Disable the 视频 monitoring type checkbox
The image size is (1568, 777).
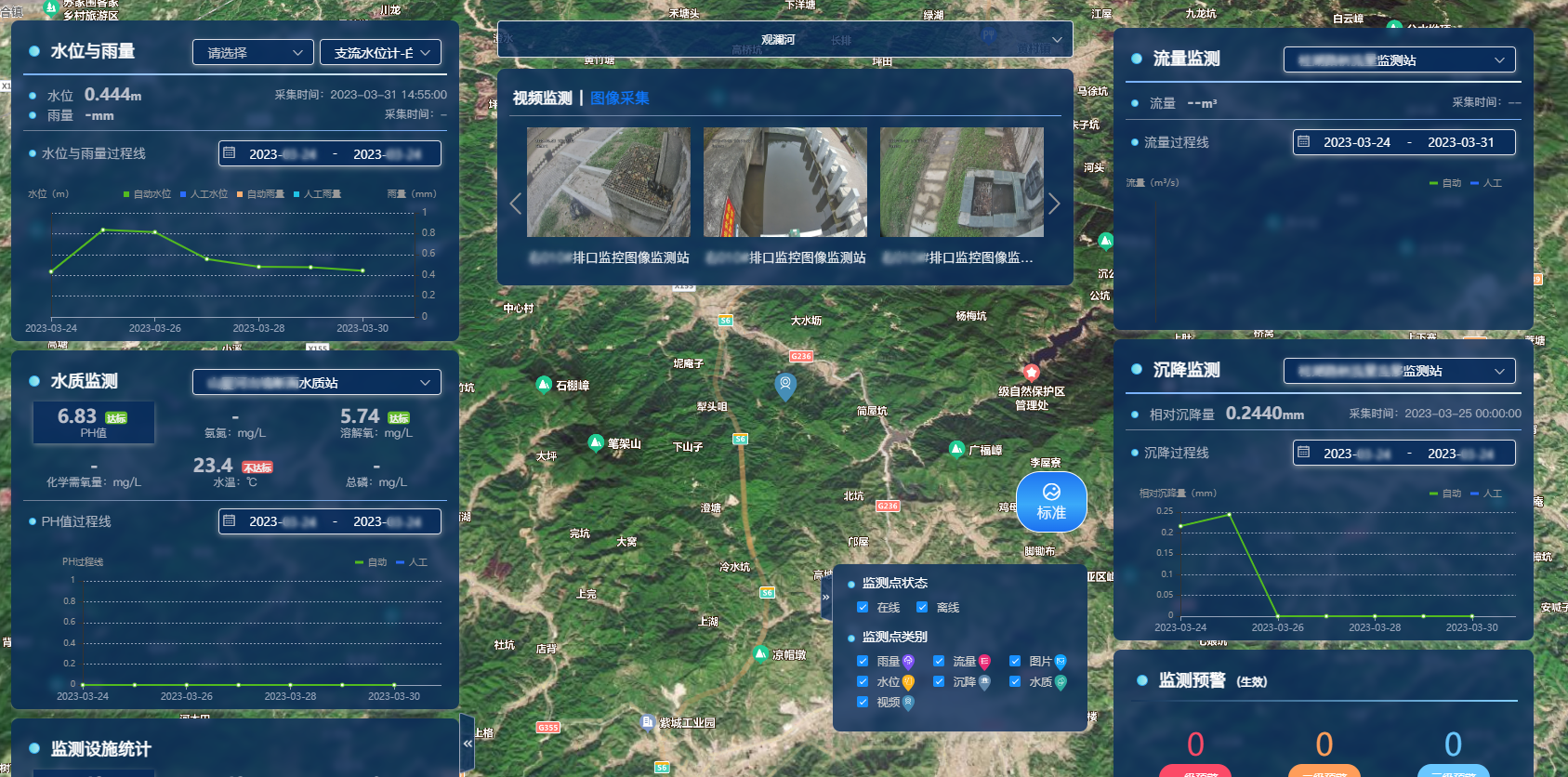[863, 703]
